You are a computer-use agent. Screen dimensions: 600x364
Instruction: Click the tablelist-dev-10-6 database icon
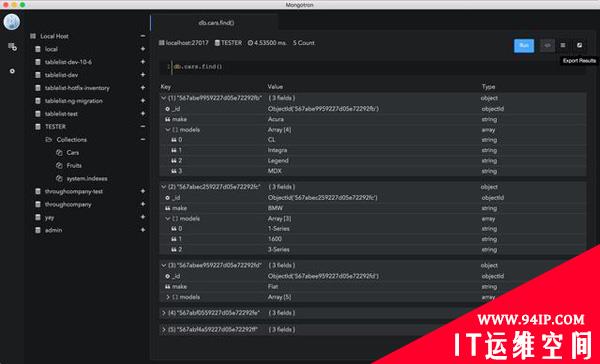click(x=38, y=62)
